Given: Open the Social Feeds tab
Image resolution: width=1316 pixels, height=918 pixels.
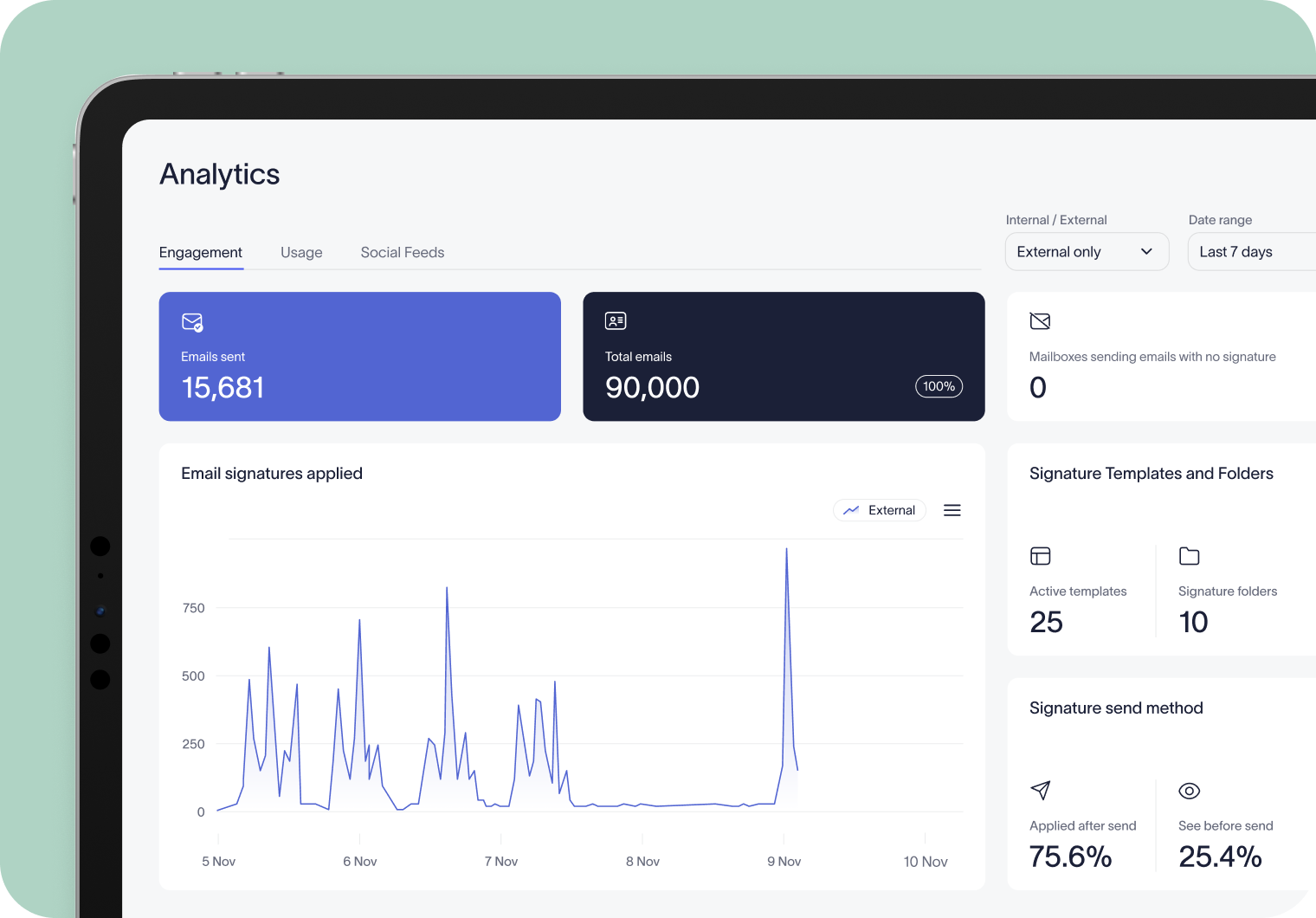Looking at the screenshot, I should [402, 252].
